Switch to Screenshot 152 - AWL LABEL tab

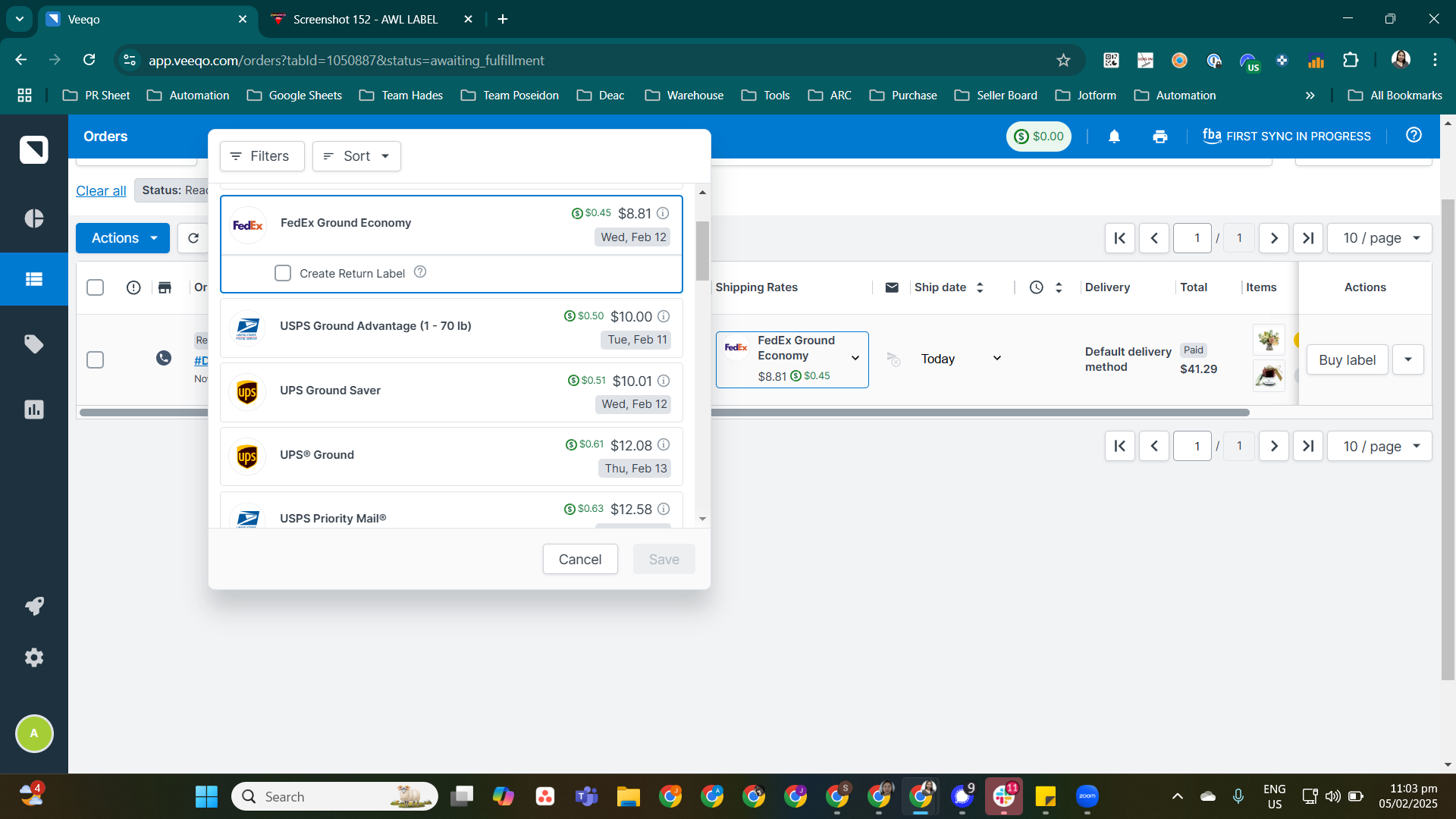pos(372,19)
